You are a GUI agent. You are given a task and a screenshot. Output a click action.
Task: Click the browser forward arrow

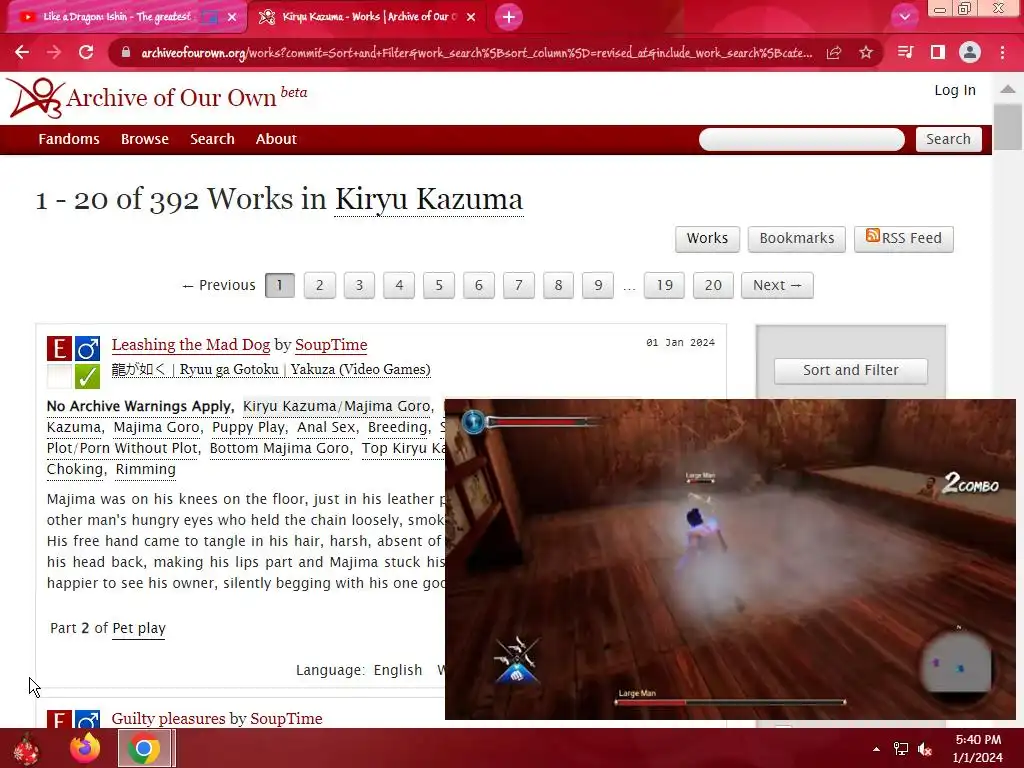pos(54,52)
